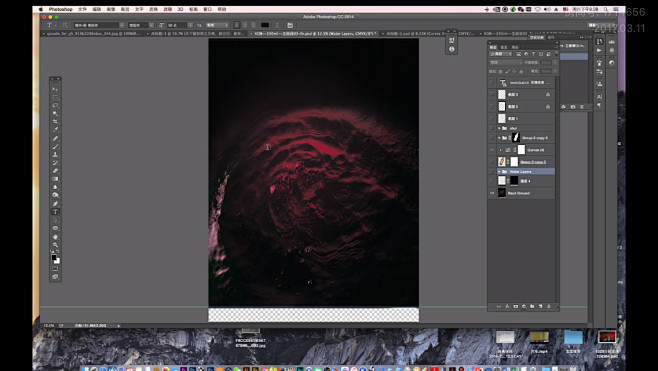Select the Eyedropper tool

coord(55,130)
